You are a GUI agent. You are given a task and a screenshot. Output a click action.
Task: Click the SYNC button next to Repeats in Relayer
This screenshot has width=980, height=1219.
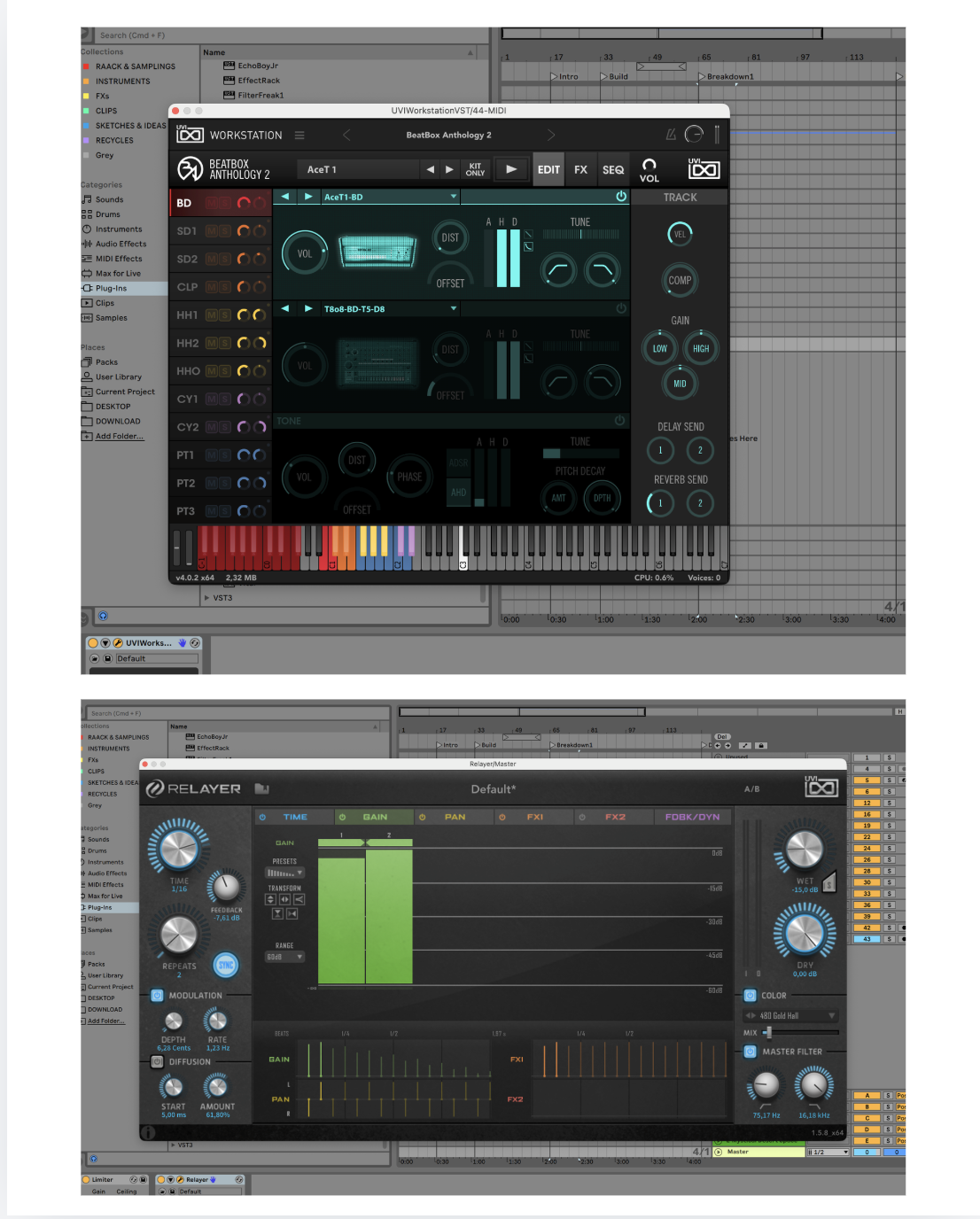pos(227,967)
